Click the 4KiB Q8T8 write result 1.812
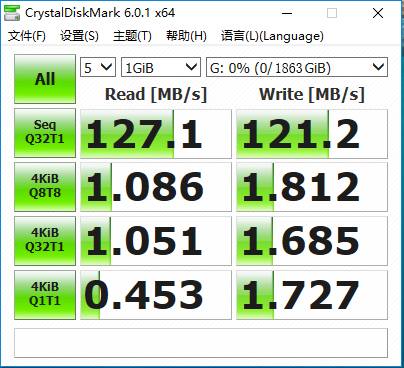 (x=312, y=187)
